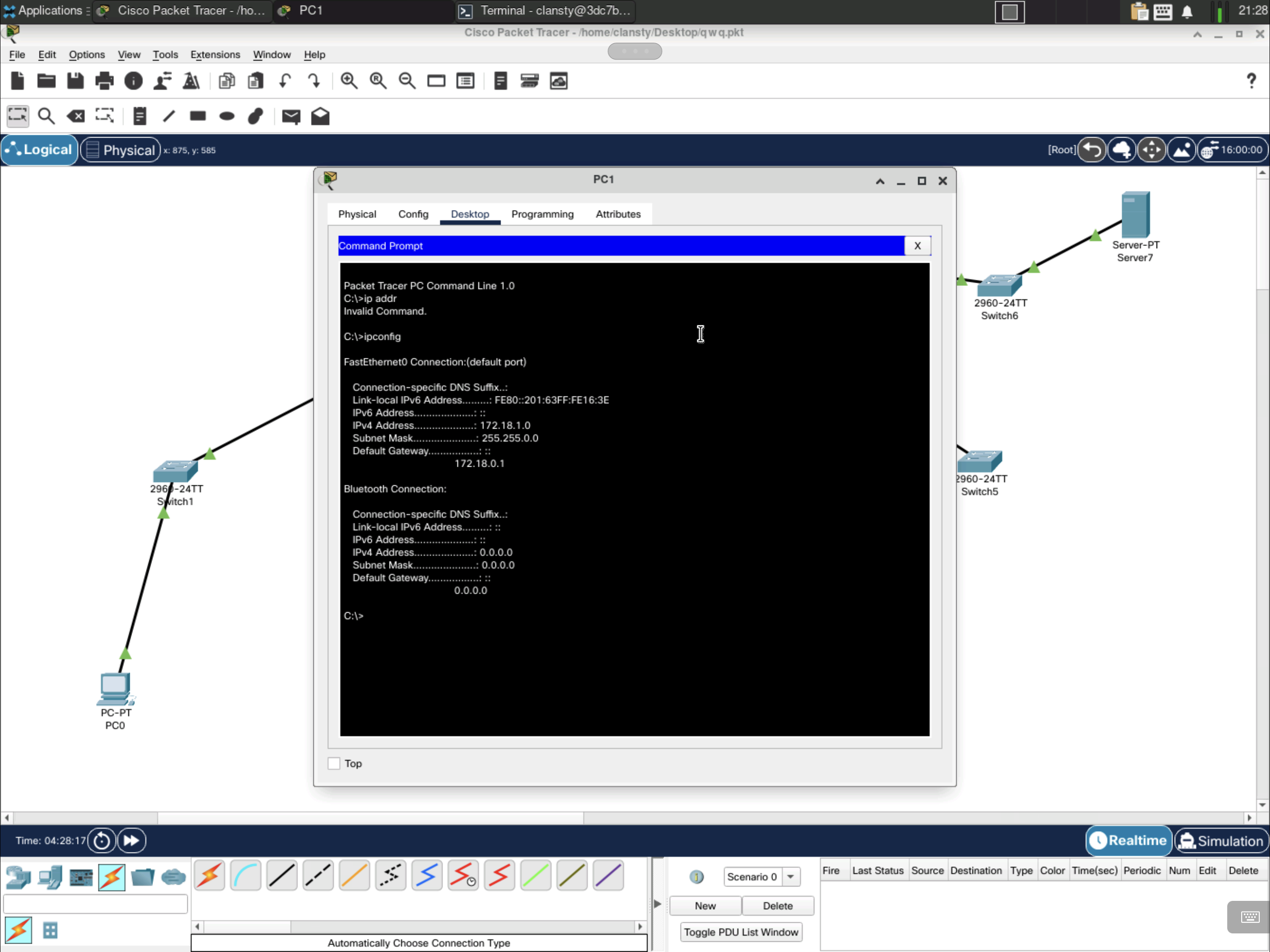The image size is (1270, 952).
Task: Click the Save file toolbar icon
Action: [75, 81]
